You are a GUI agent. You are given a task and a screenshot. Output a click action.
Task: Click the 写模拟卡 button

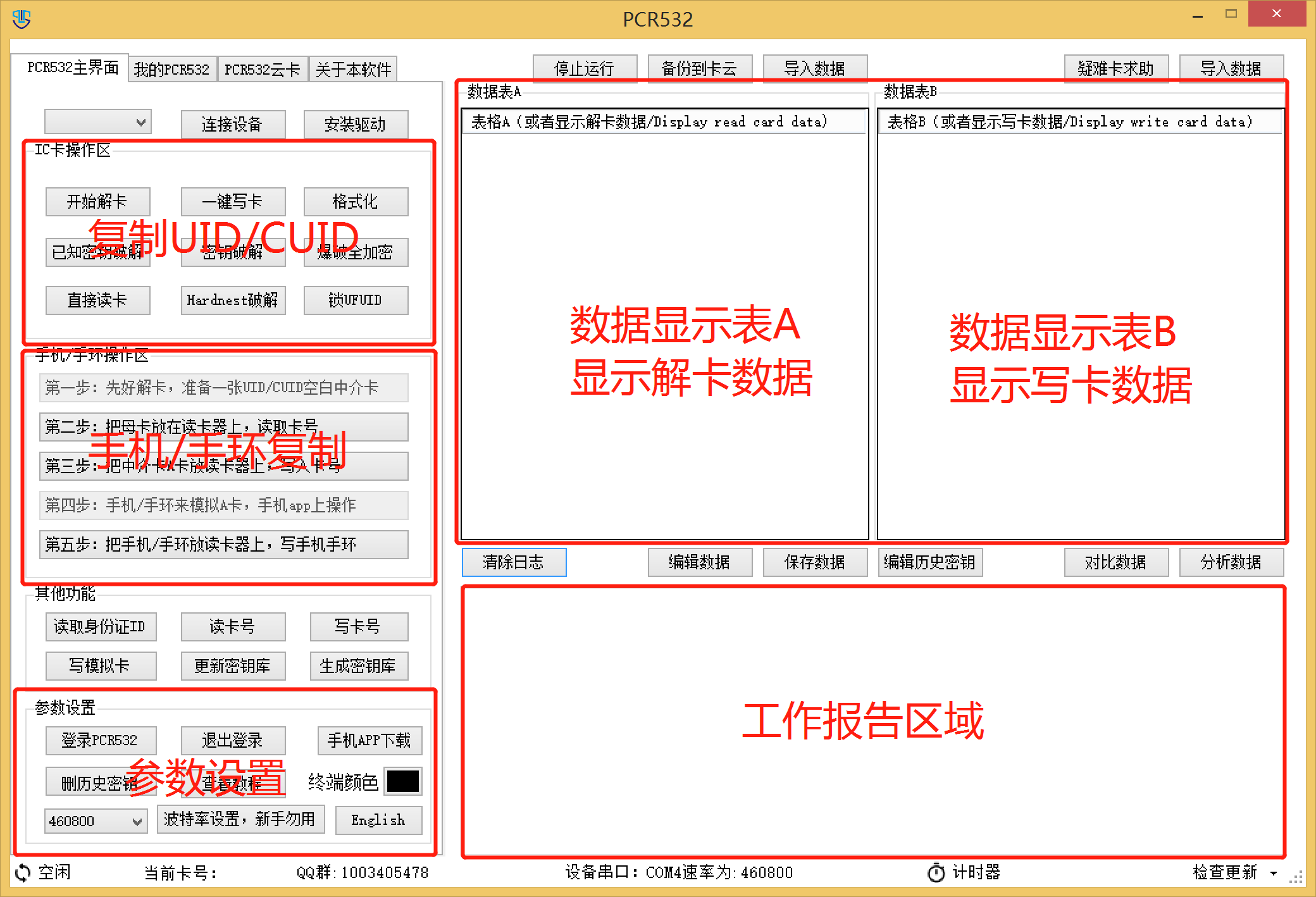pyautogui.click(x=101, y=665)
